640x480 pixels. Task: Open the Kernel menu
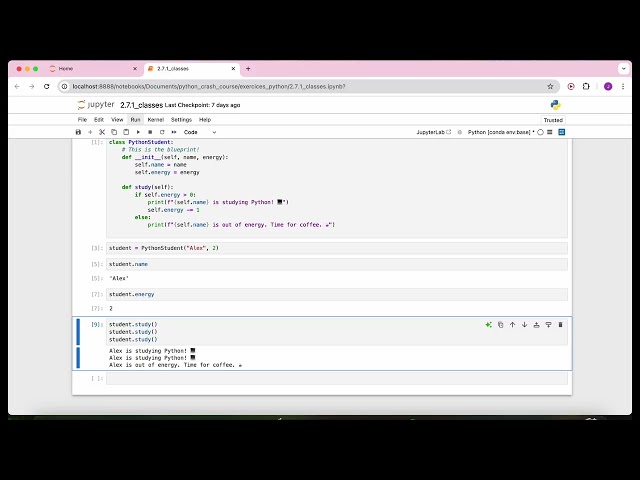point(156,120)
